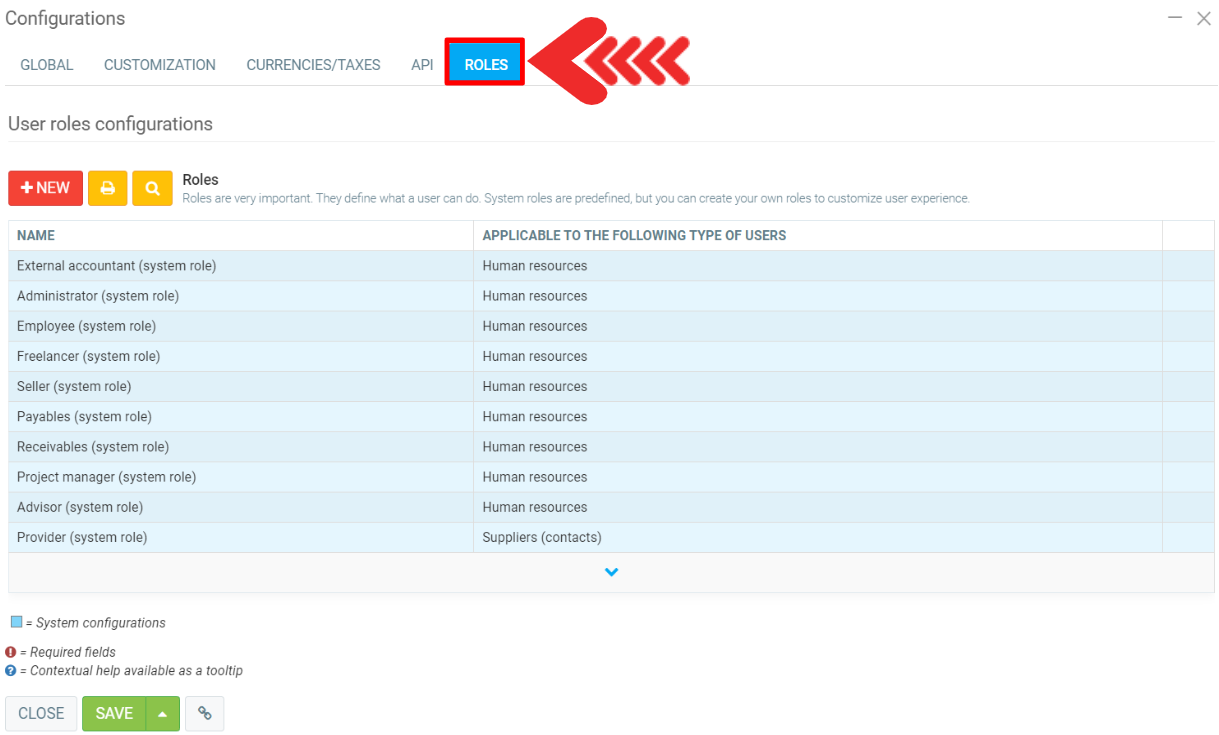Switch to the Global tab
The height and width of the screenshot is (735, 1219).
click(47, 65)
